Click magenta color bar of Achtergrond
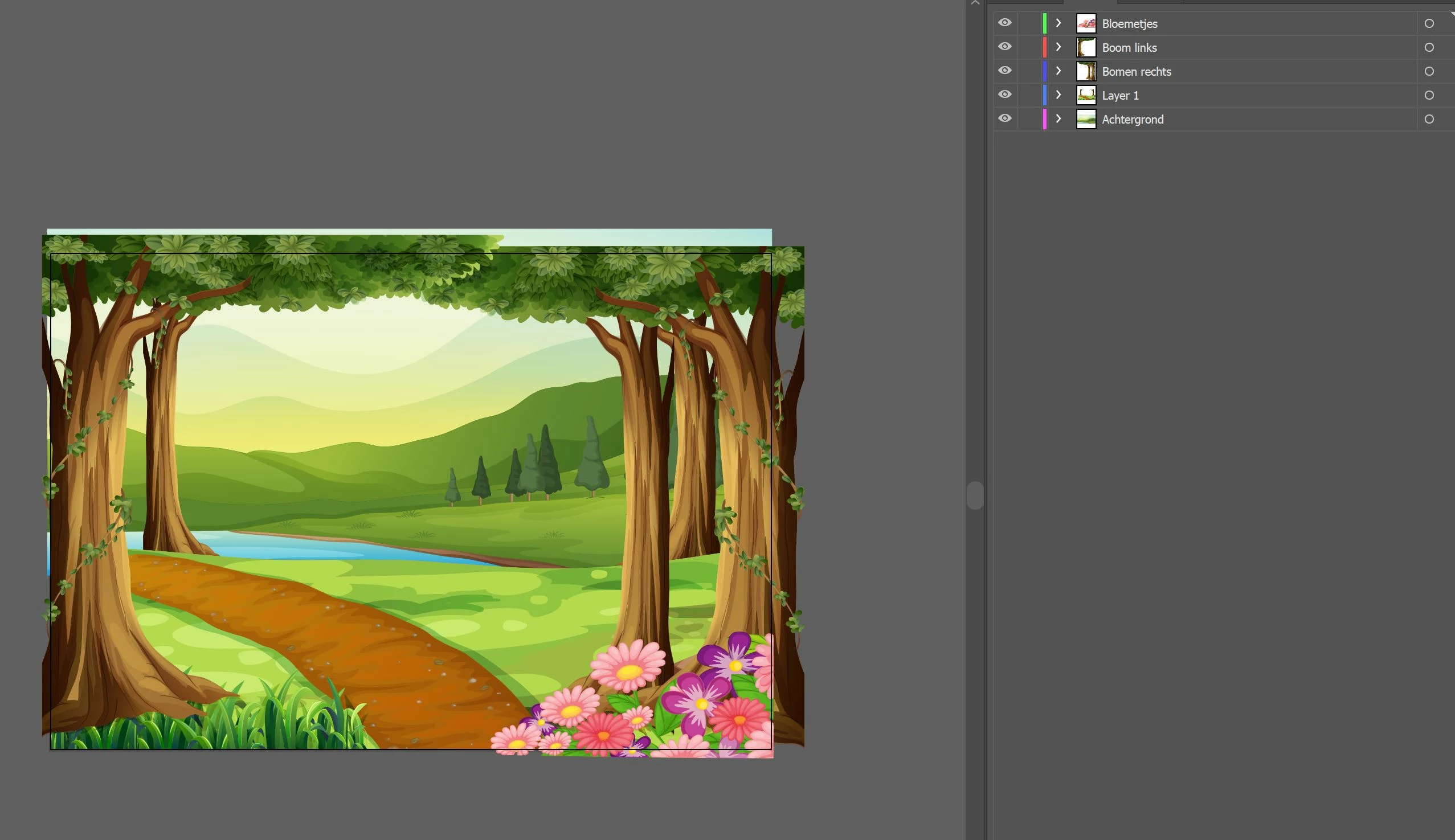The image size is (1455, 840). [x=1045, y=120]
